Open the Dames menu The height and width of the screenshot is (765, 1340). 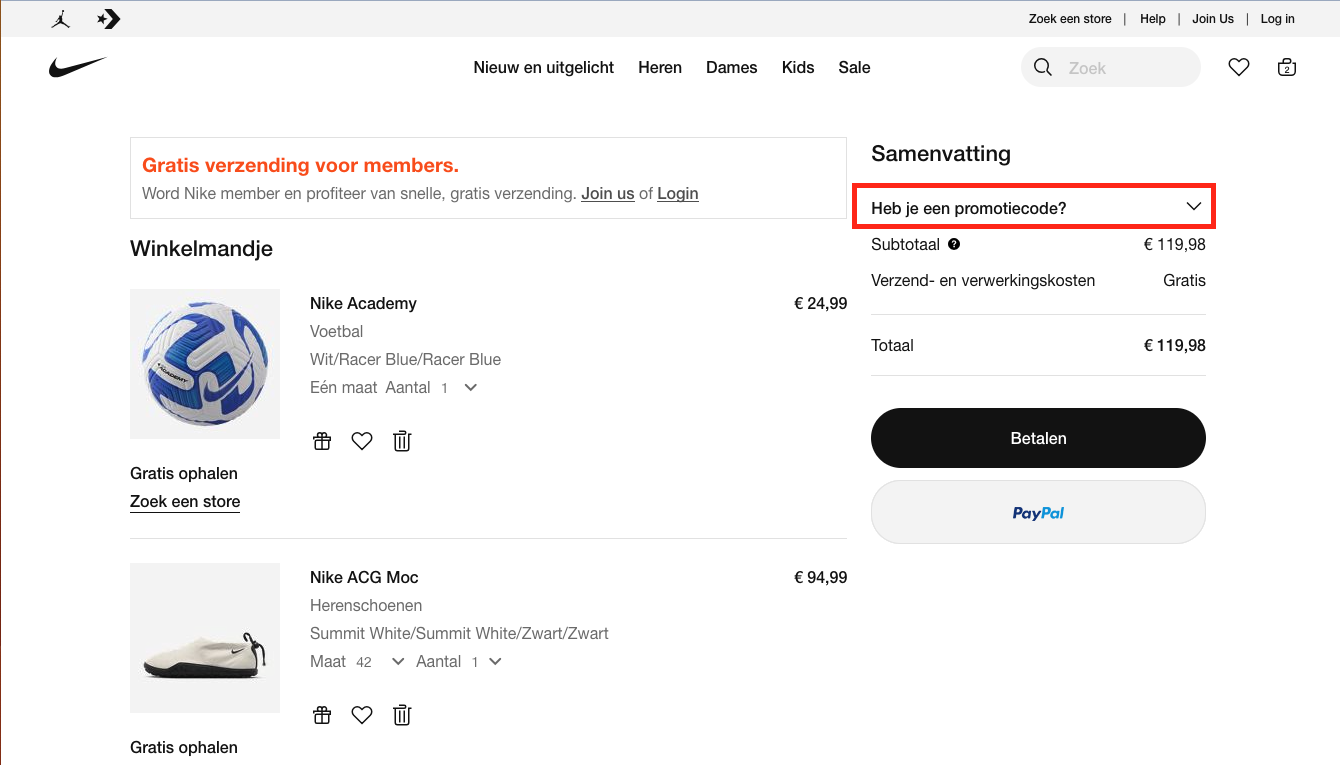point(732,67)
